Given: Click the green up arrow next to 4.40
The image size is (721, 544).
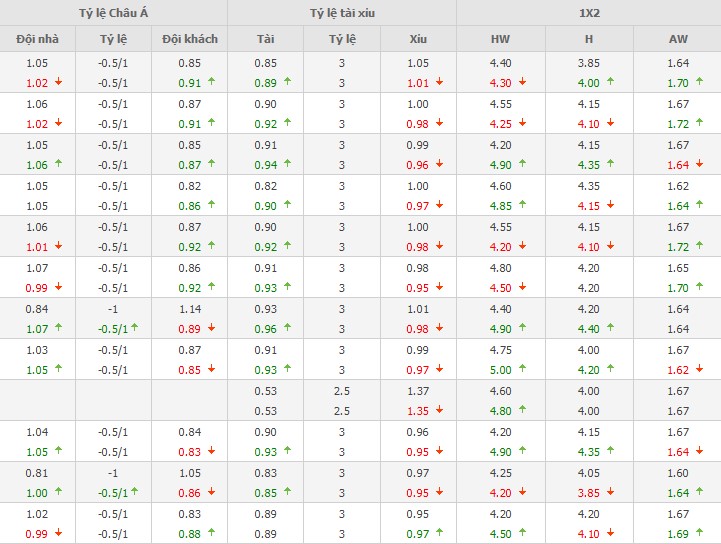Looking at the screenshot, I should [611, 329].
